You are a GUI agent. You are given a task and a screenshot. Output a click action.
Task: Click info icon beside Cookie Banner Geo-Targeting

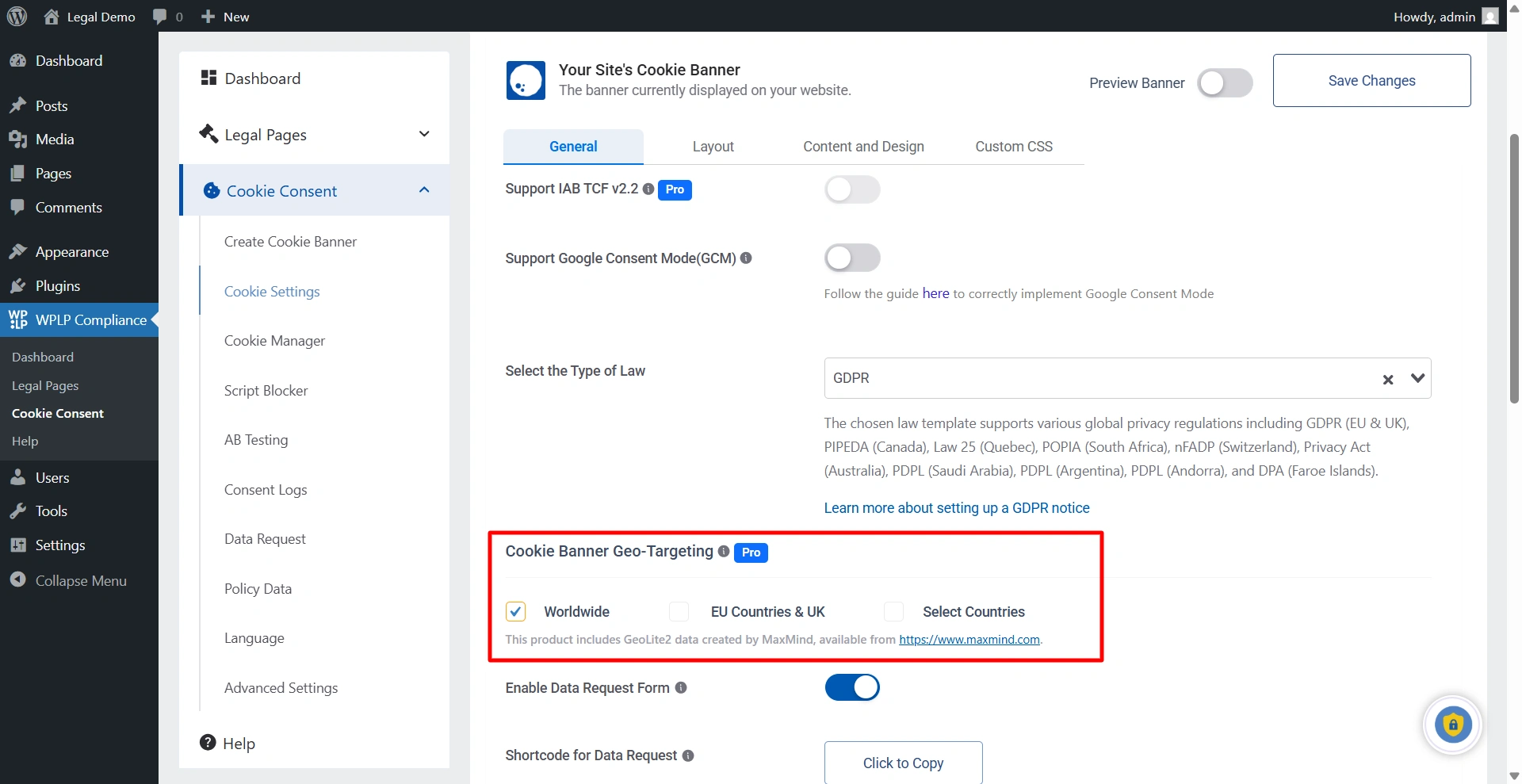point(724,552)
